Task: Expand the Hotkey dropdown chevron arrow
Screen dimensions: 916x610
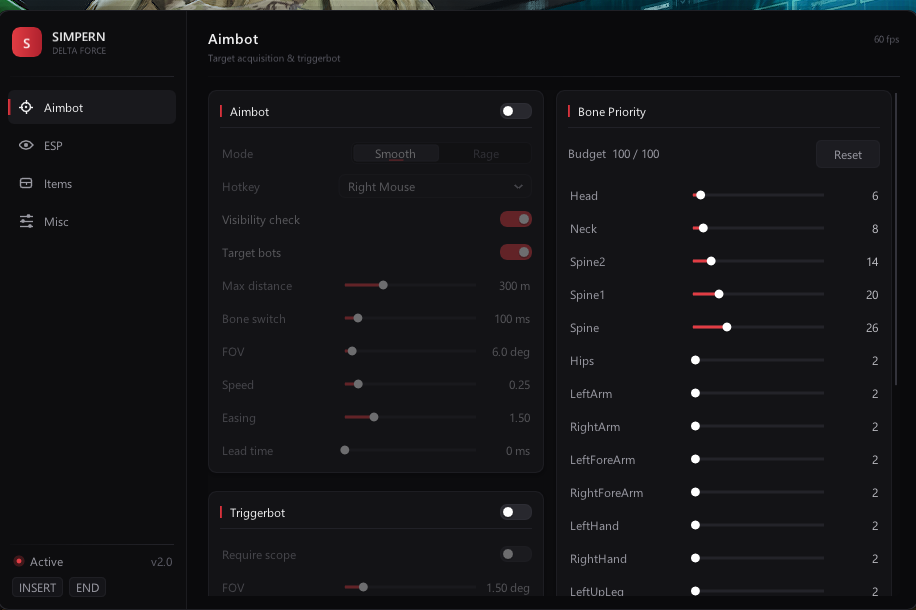Action: point(518,187)
